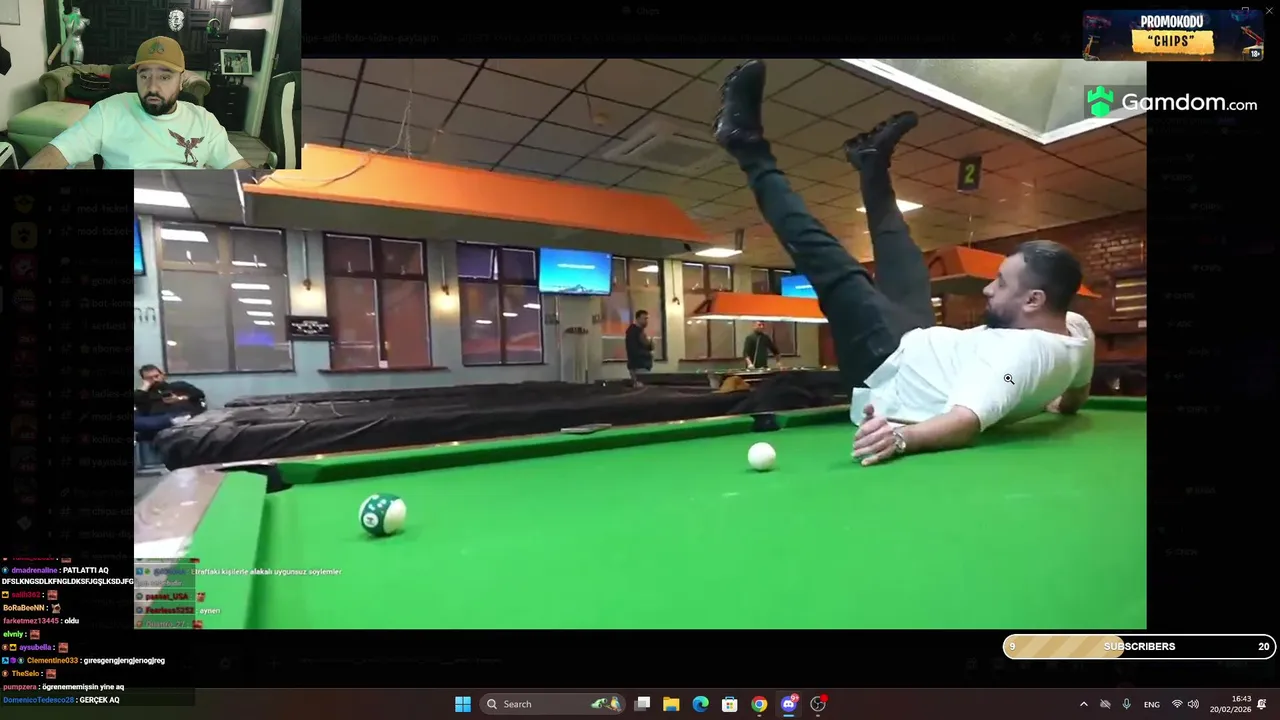This screenshot has width=1280, height=720.
Task: Click the username salih362 in chat
Action: pos(27,595)
